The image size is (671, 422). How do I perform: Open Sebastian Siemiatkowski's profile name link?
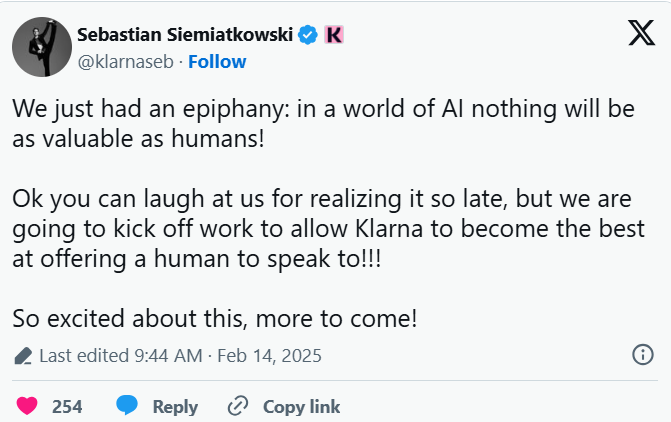point(185,35)
